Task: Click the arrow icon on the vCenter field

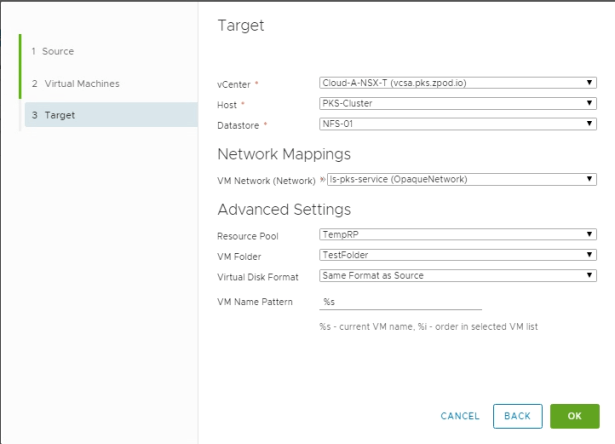Action: pyautogui.click(x=590, y=83)
